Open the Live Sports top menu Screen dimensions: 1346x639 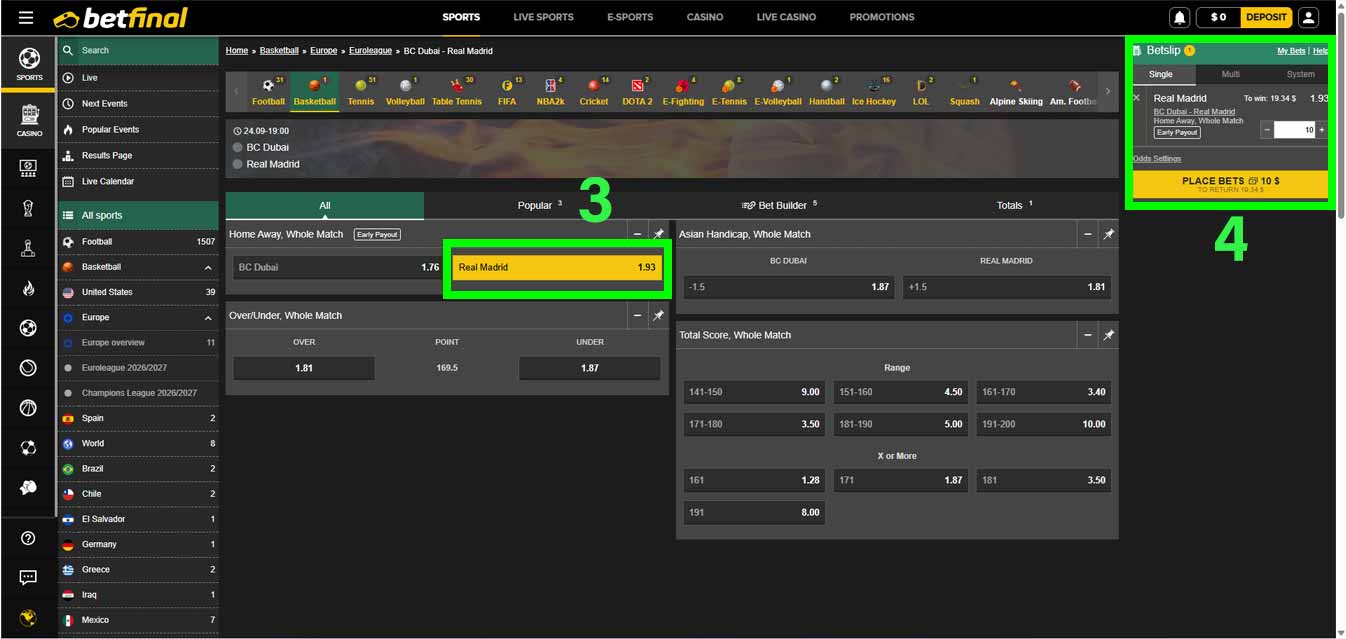coord(543,17)
